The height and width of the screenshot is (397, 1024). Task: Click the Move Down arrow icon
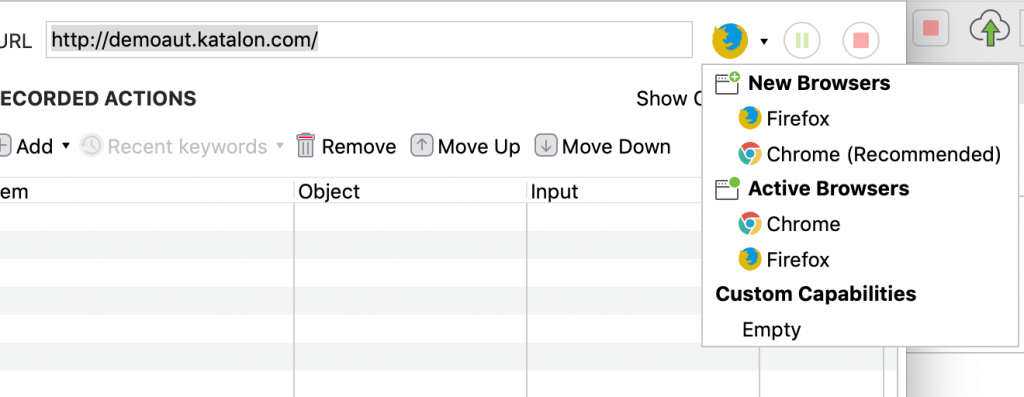[x=545, y=146]
